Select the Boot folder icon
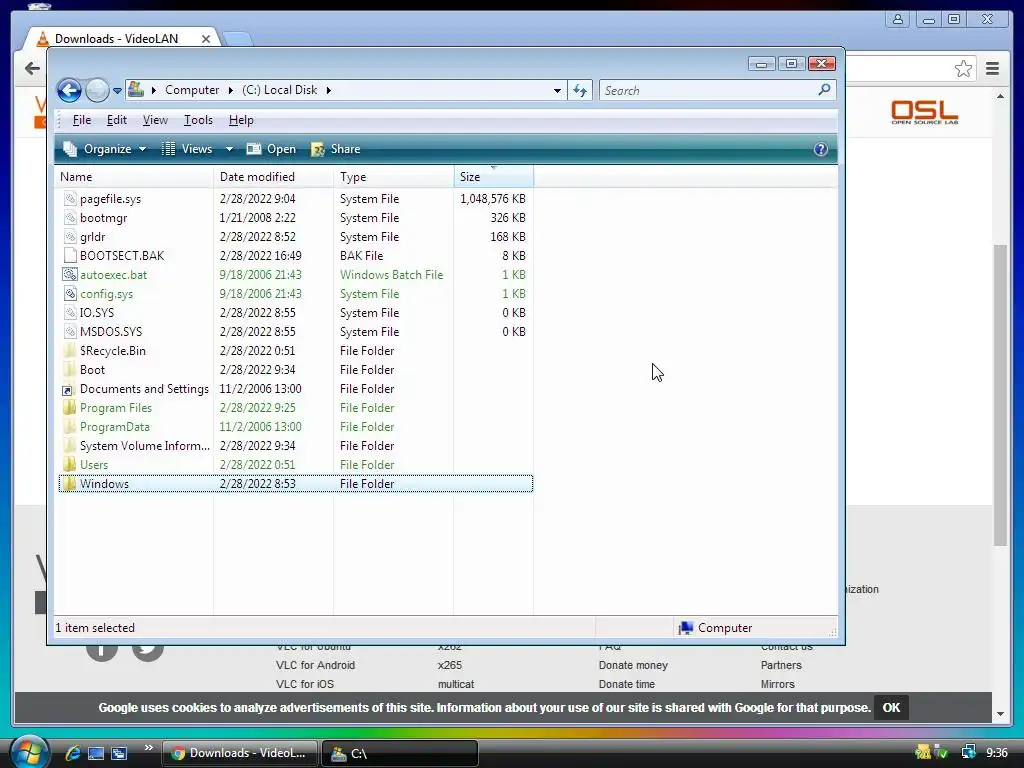 tap(70, 369)
